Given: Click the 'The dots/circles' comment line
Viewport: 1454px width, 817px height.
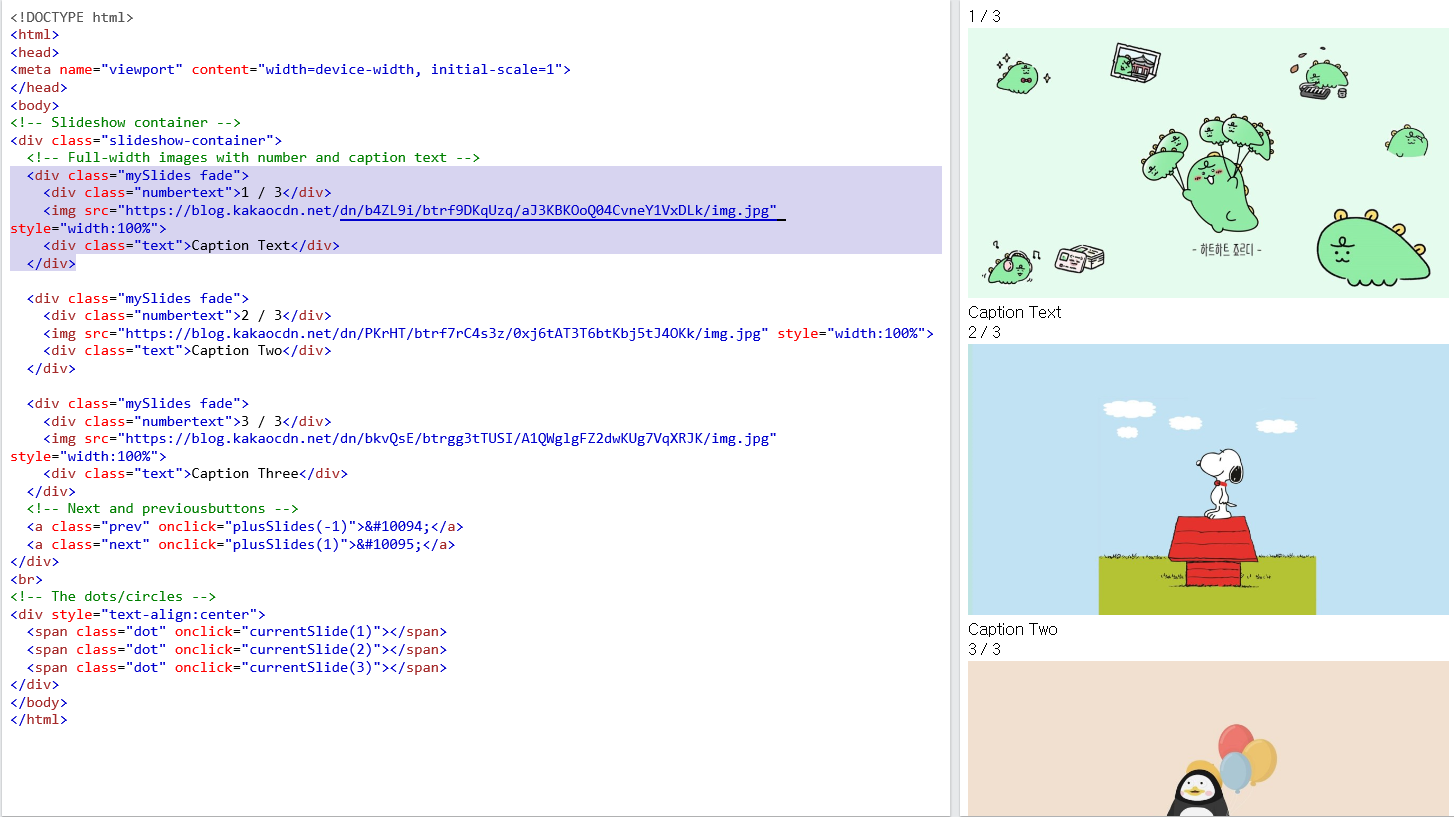Looking at the screenshot, I should coord(113,597).
